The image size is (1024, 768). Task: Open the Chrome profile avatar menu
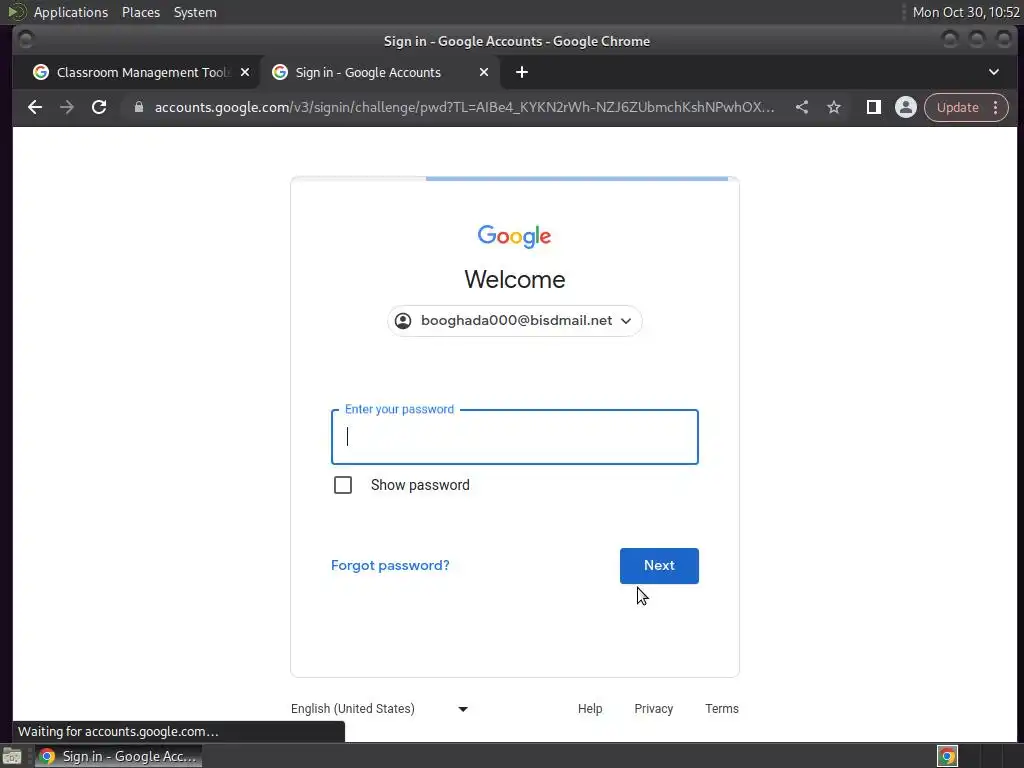(x=906, y=107)
